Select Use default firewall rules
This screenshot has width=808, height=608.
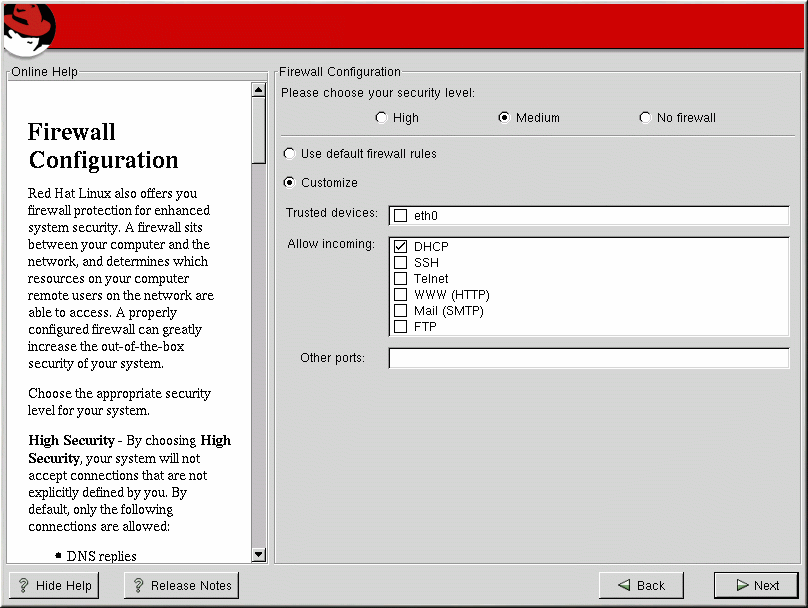click(x=290, y=154)
